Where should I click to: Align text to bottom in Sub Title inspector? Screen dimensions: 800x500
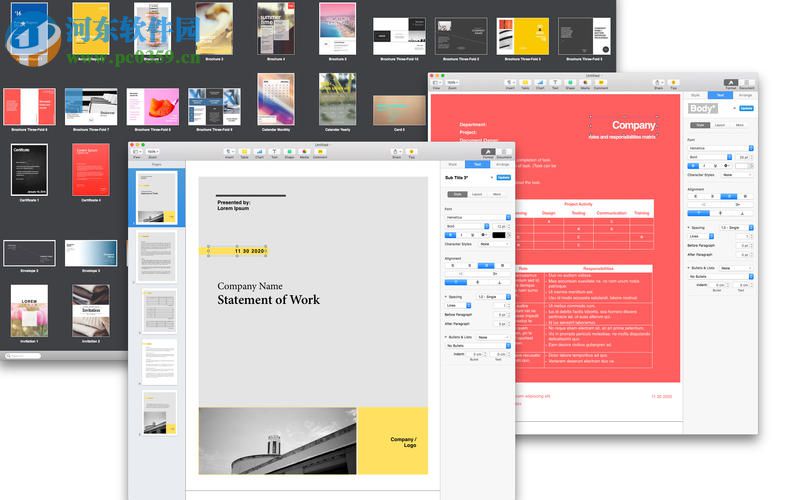click(x=499, y=282)
